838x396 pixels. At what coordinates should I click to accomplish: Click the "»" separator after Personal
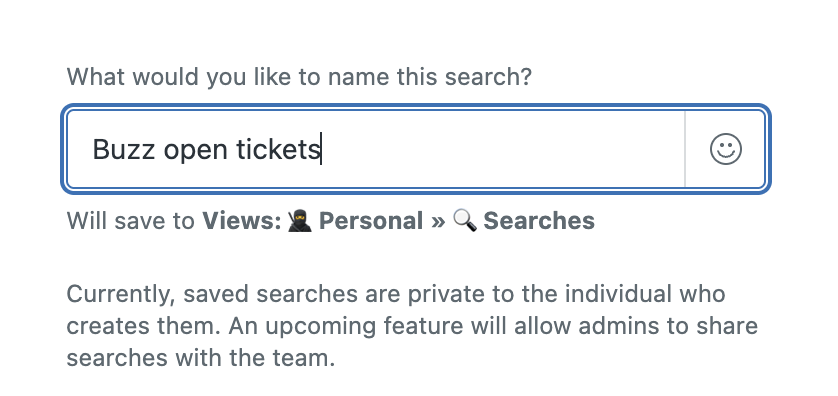coord(438,222)
